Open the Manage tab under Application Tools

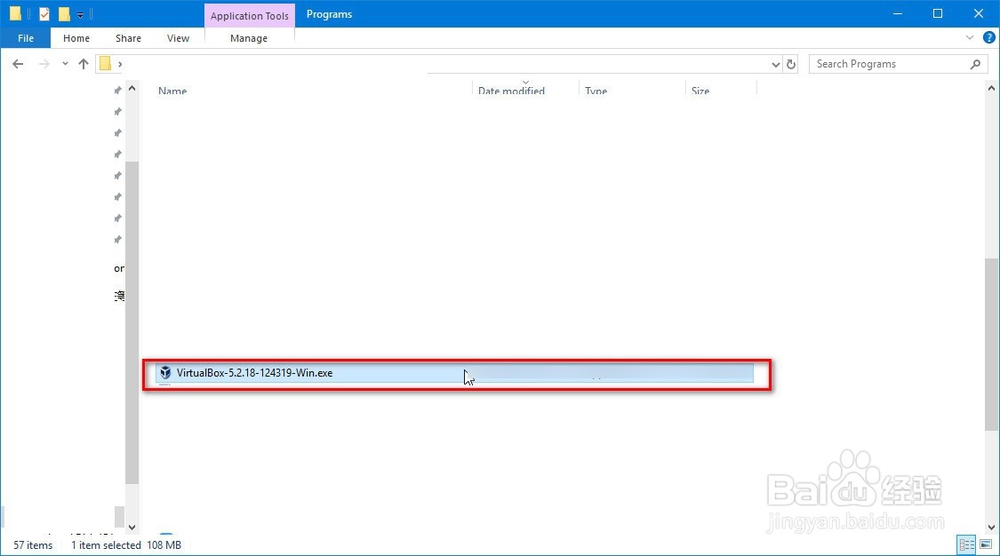[249, 38]
